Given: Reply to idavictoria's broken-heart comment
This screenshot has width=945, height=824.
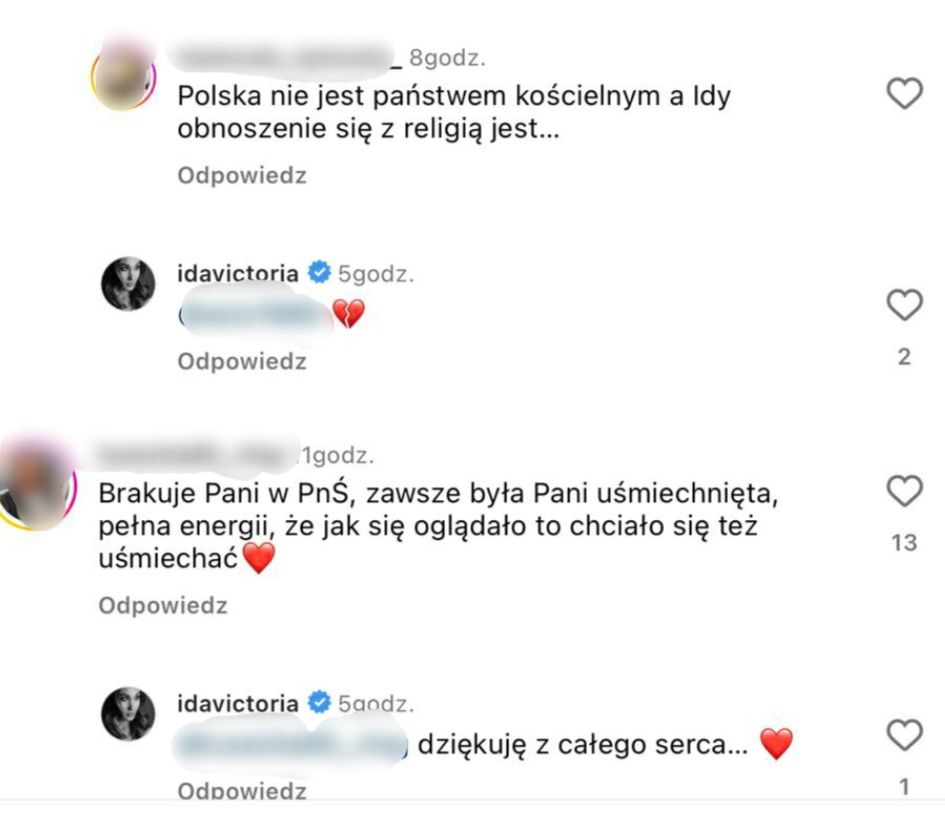Looking at the screenshot, I should tap(242, 361).
